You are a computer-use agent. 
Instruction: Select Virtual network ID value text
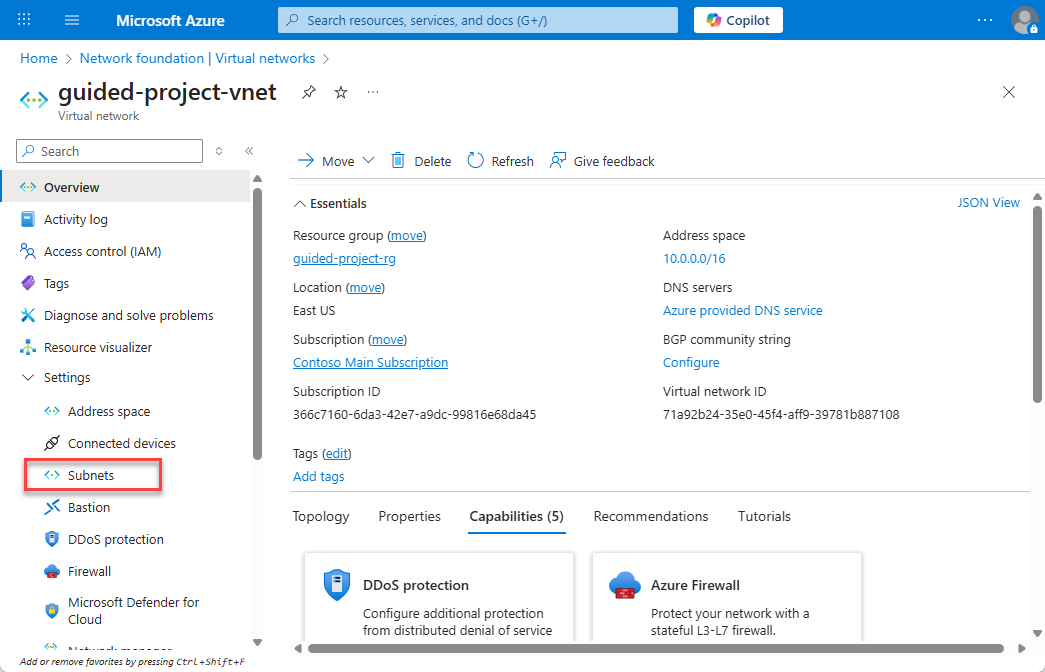coord(781,415)
